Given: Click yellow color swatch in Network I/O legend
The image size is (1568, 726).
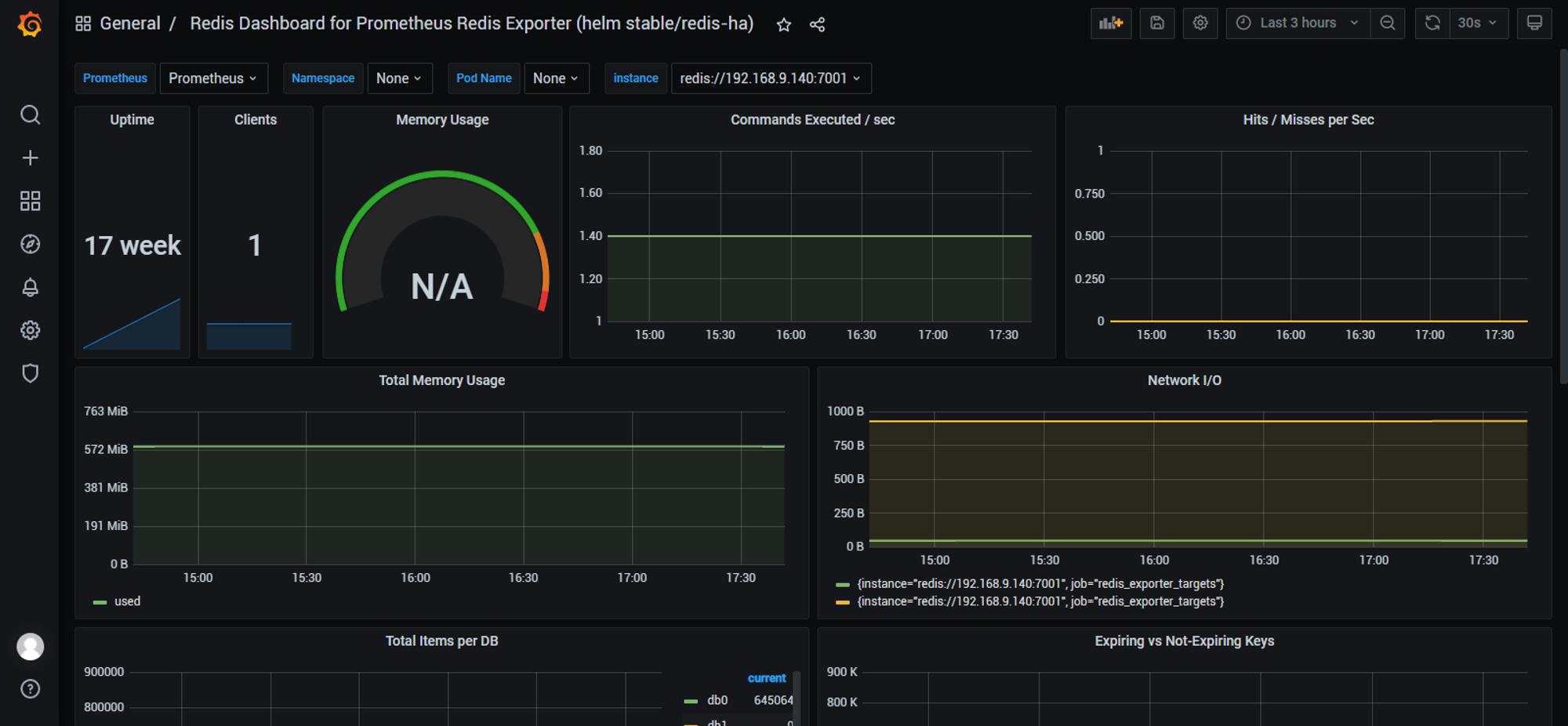Looking at the screenshot, I should 843,602.
